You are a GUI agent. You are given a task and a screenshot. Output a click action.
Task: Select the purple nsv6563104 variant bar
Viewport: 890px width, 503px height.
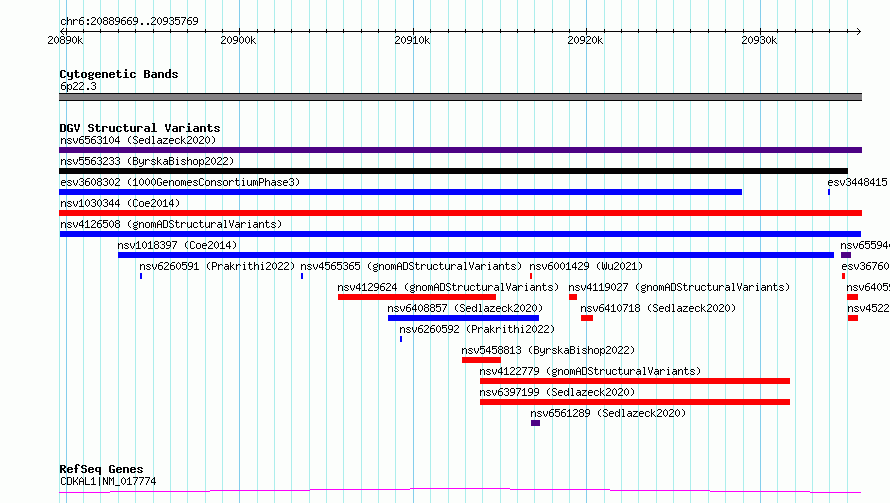coord(460,150)
